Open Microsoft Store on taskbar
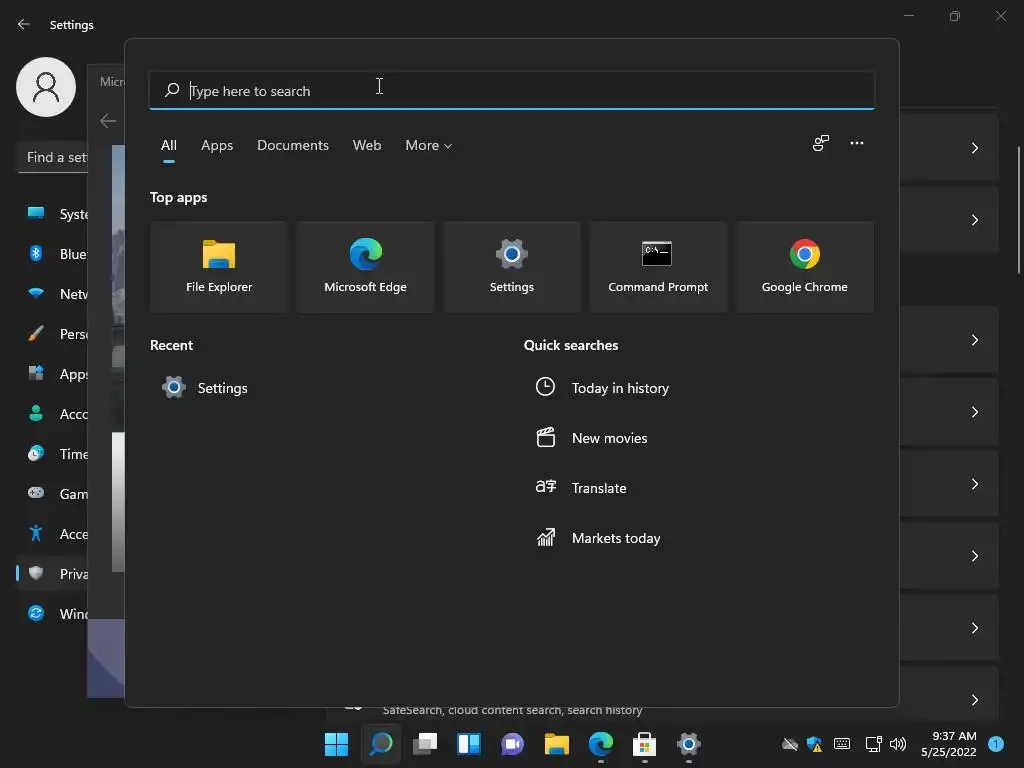This screenshot has width=1024, height=768. (x=645, y=744)
